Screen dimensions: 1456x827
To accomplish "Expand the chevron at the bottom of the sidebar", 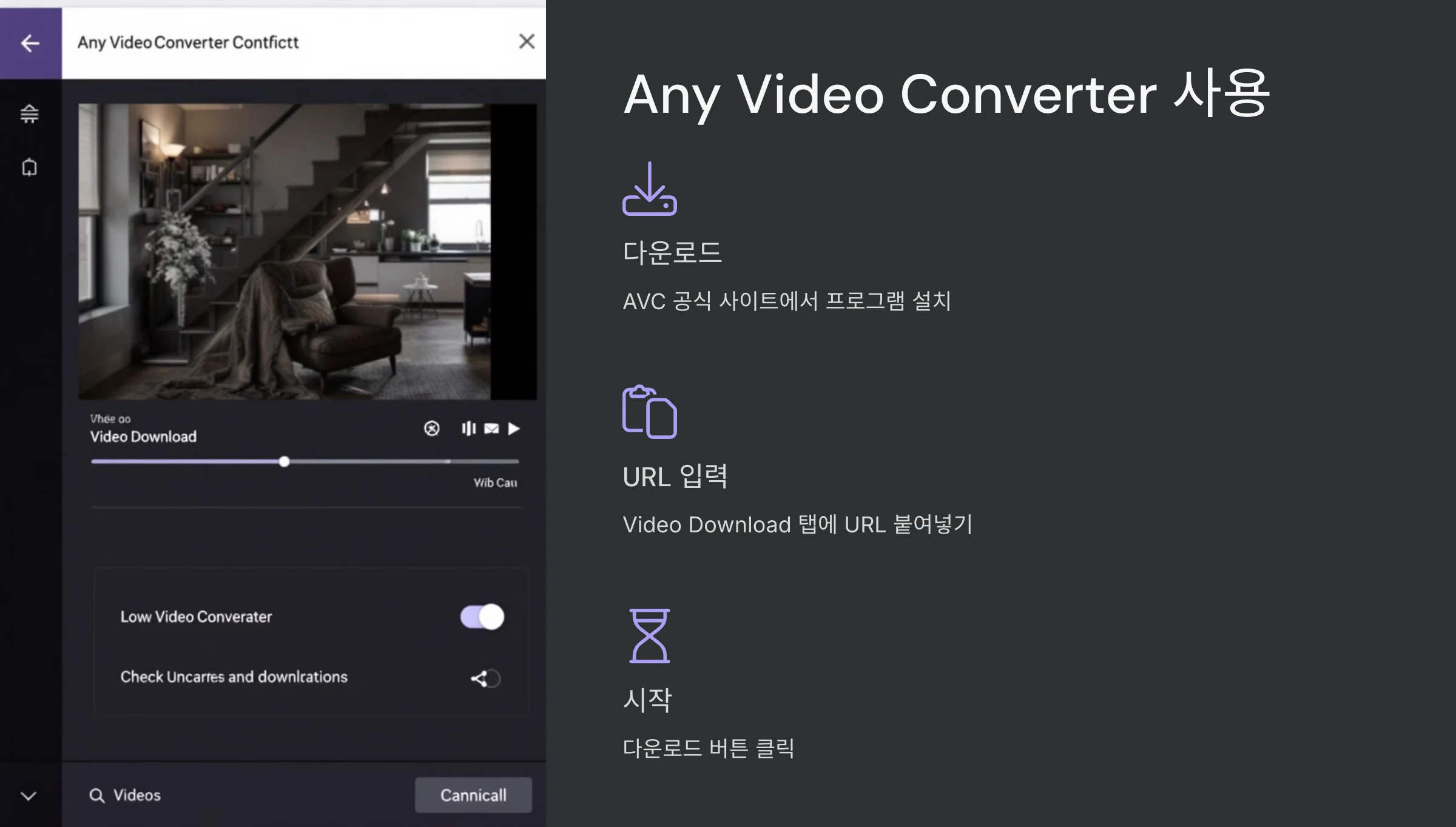I will click(29, 796).
